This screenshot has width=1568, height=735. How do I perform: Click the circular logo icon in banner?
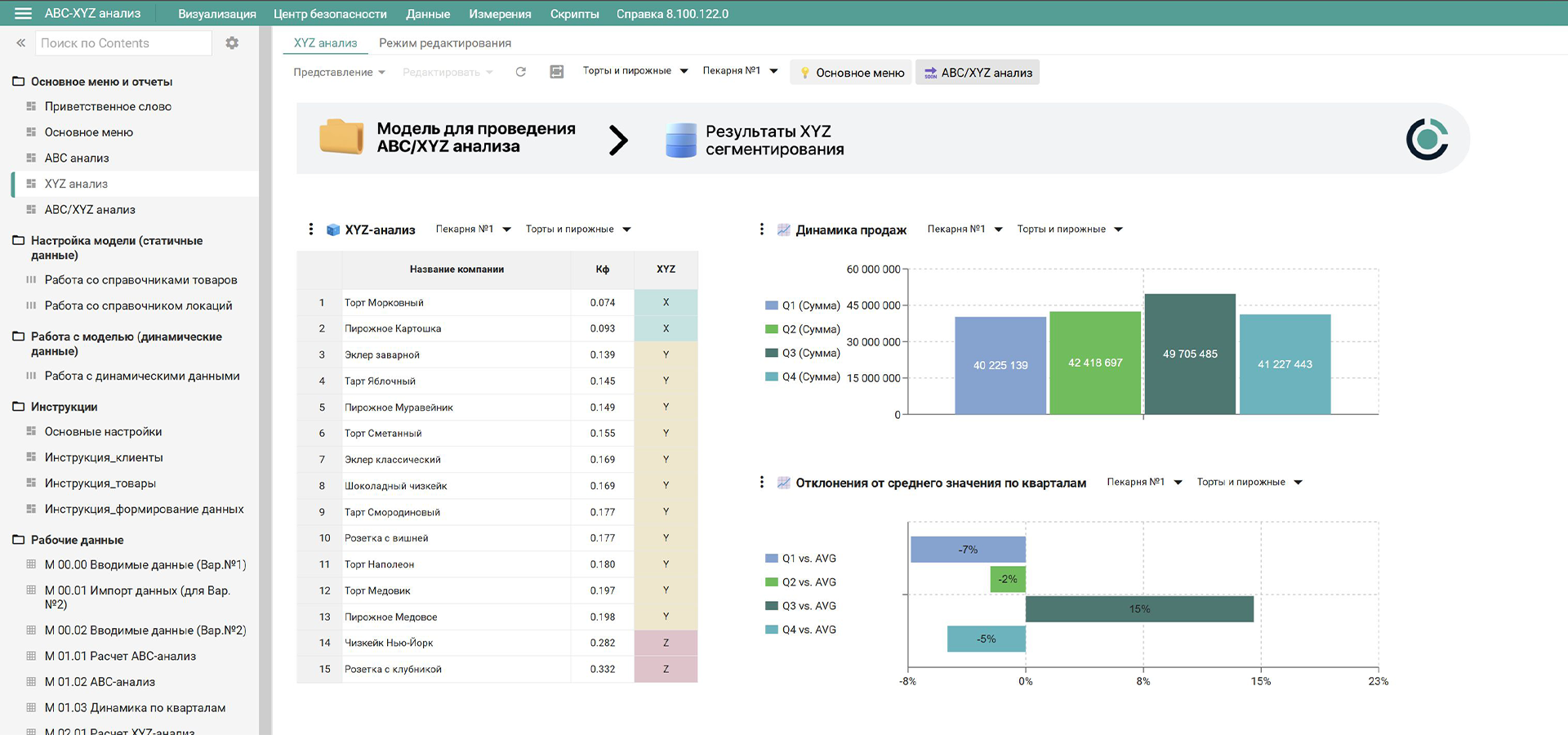point(1427,139)
